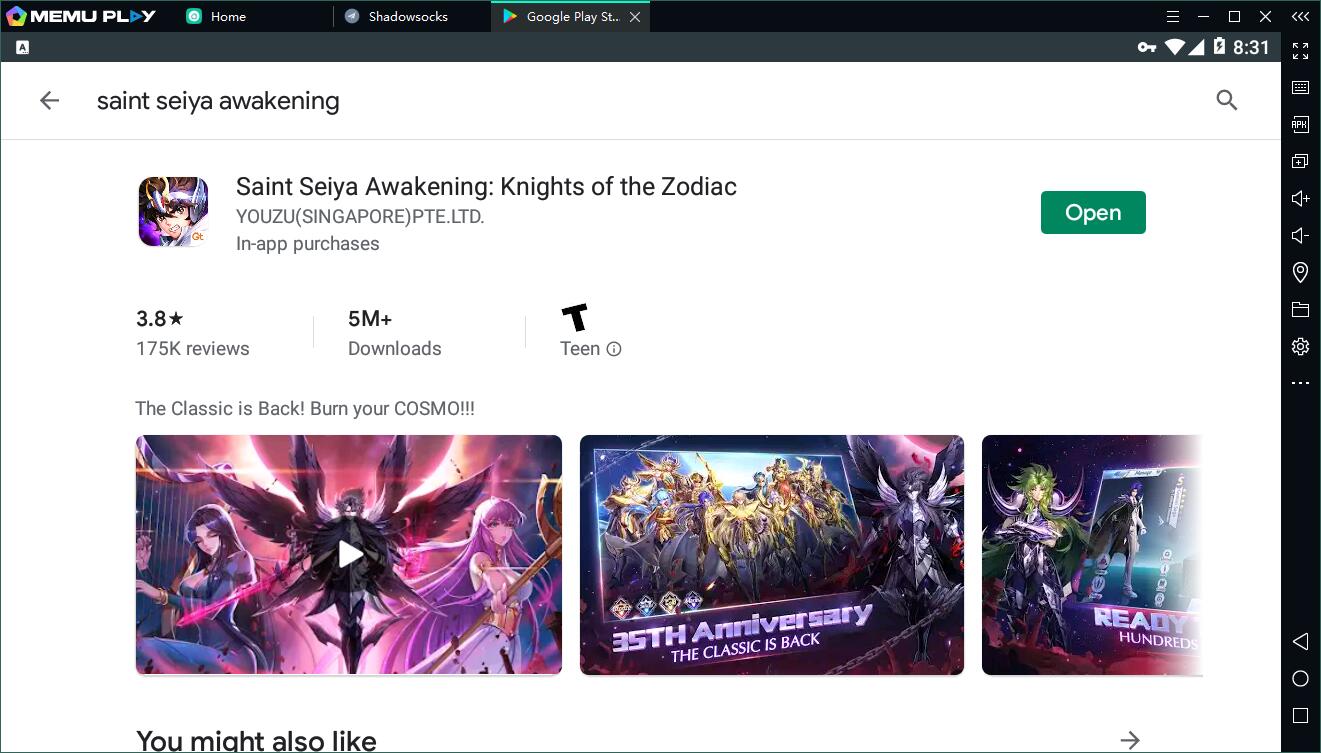1321x753 pixels.
Task: Open MEmu settings gear
Action: click(1300, 346)
